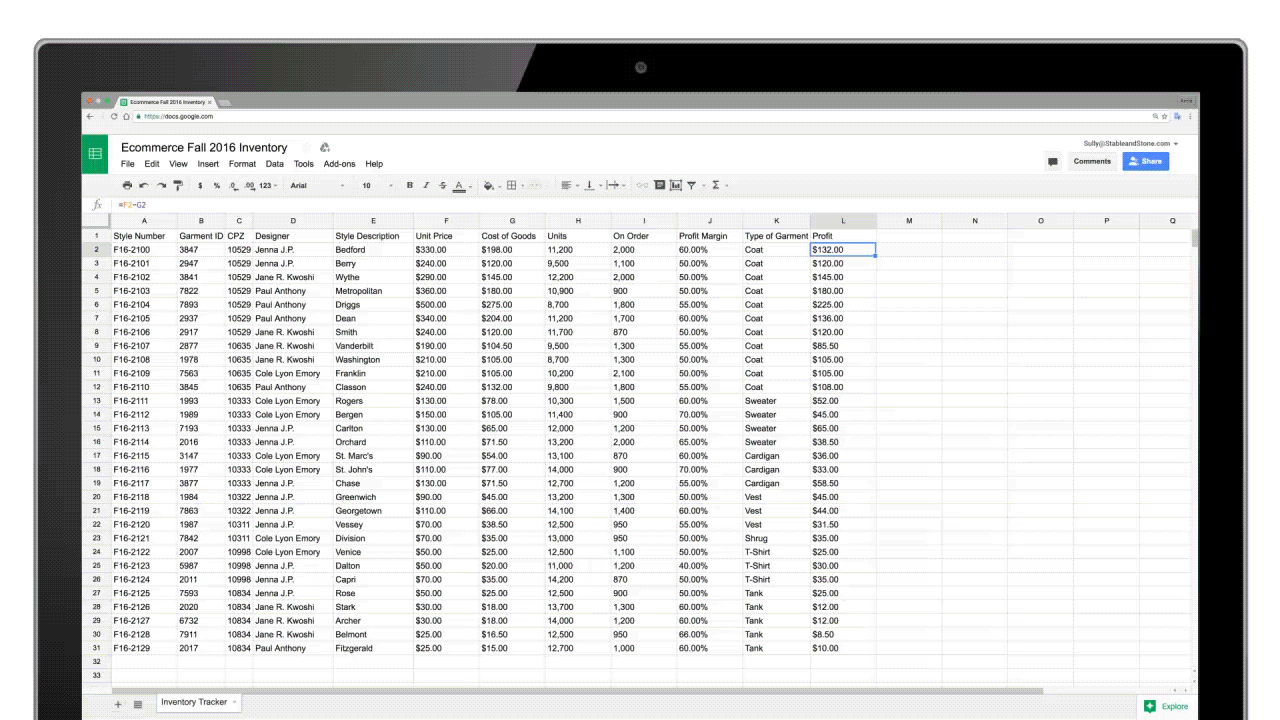Click the print icon in toolbar
1280x720 pixels.
click(127, 185)
